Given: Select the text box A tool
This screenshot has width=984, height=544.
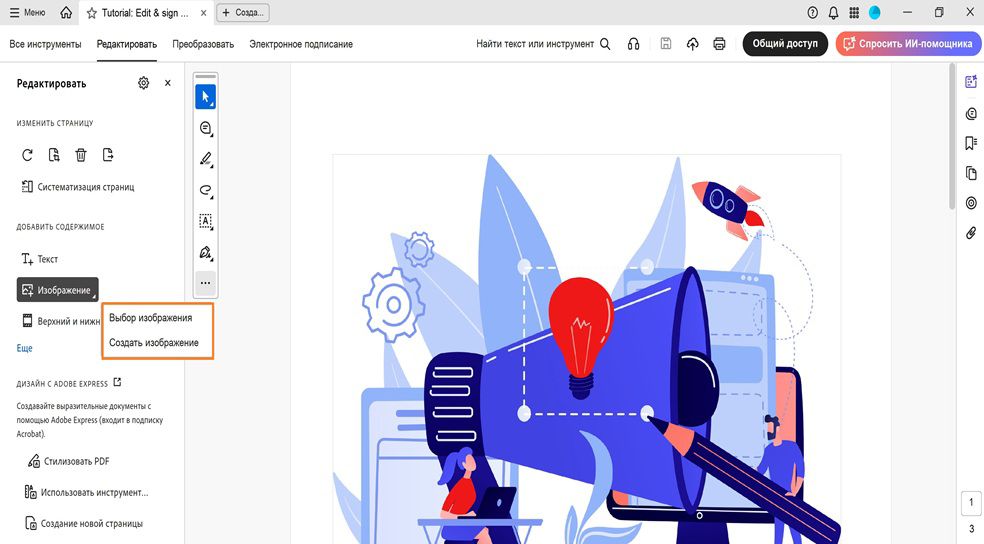Looking at the screenshot, I should 206,221.
